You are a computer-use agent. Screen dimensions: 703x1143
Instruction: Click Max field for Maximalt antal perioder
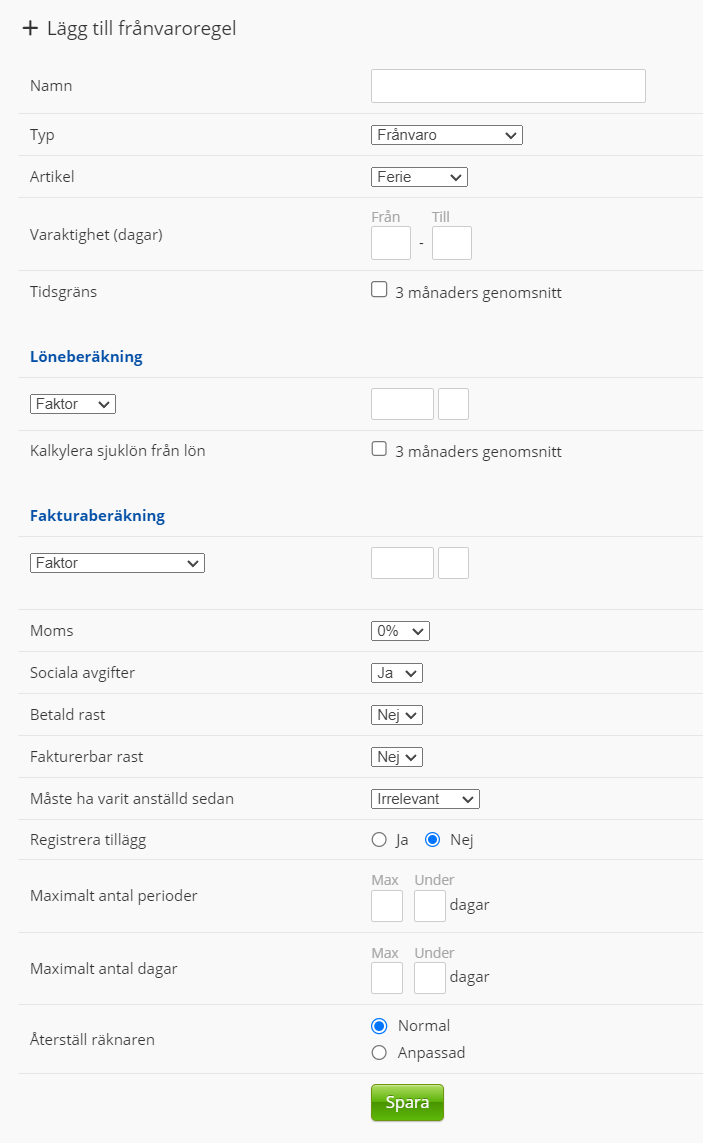(x=387, y=906)
